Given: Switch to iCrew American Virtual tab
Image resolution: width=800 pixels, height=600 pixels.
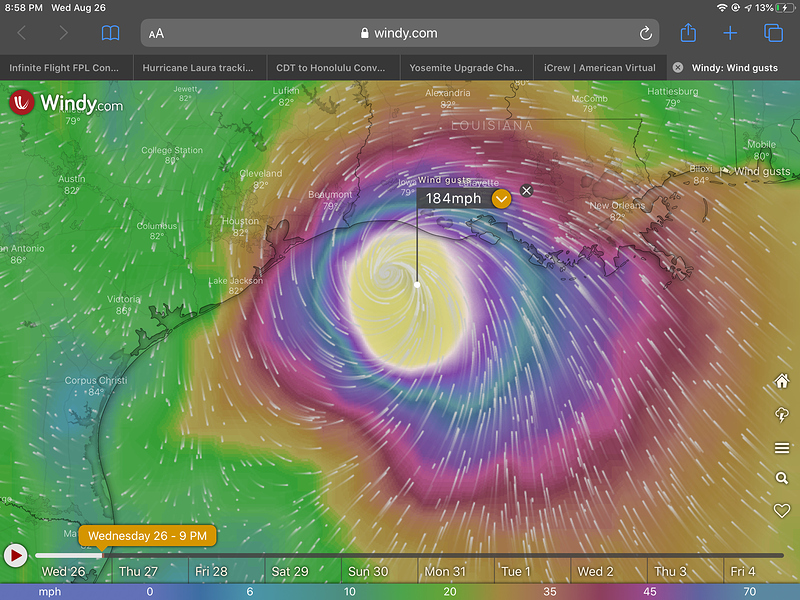Looking at the screenshot, I should click(x=600, y=68).
